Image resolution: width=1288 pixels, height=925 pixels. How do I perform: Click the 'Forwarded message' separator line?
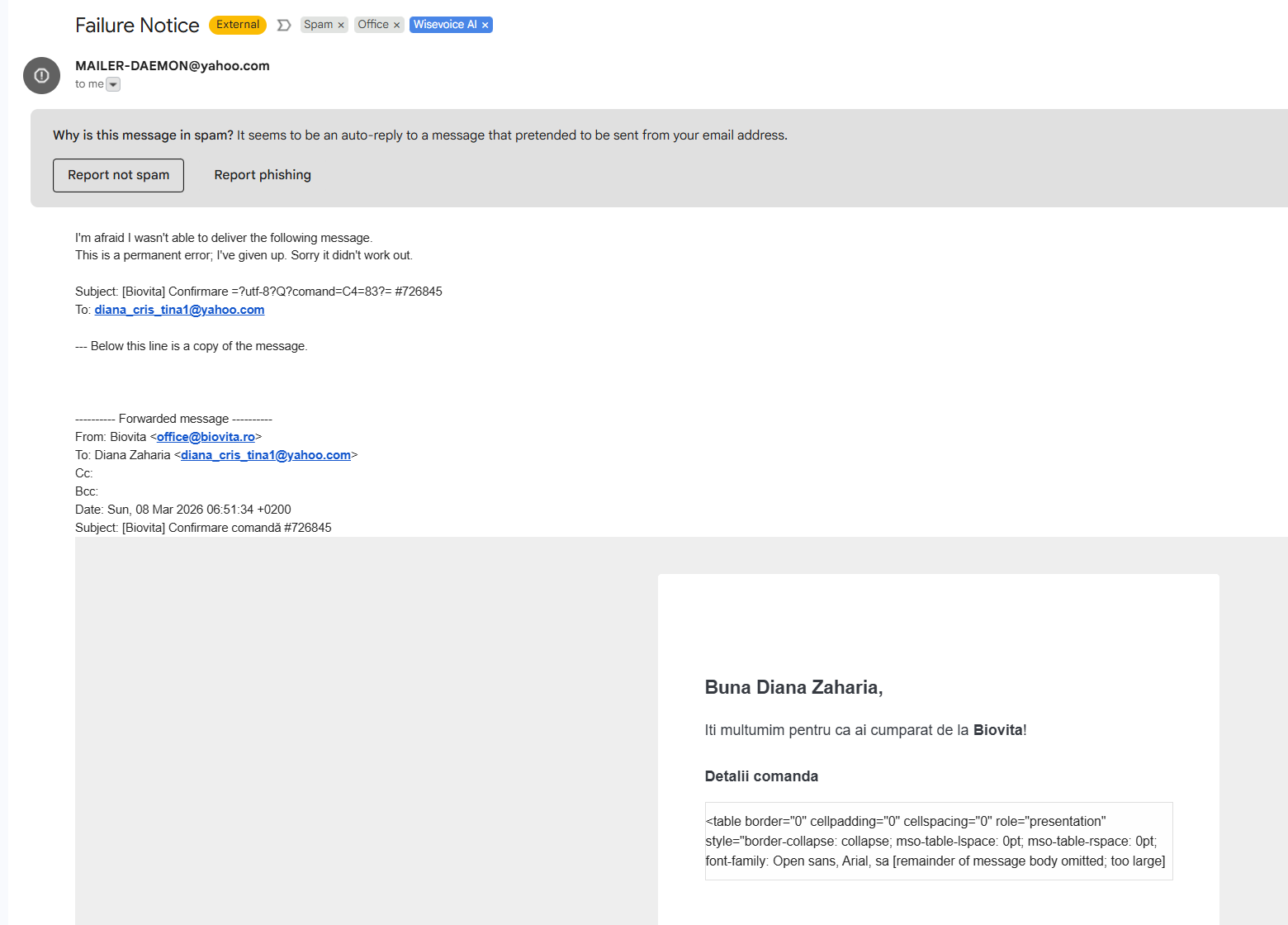coord(173,419)
